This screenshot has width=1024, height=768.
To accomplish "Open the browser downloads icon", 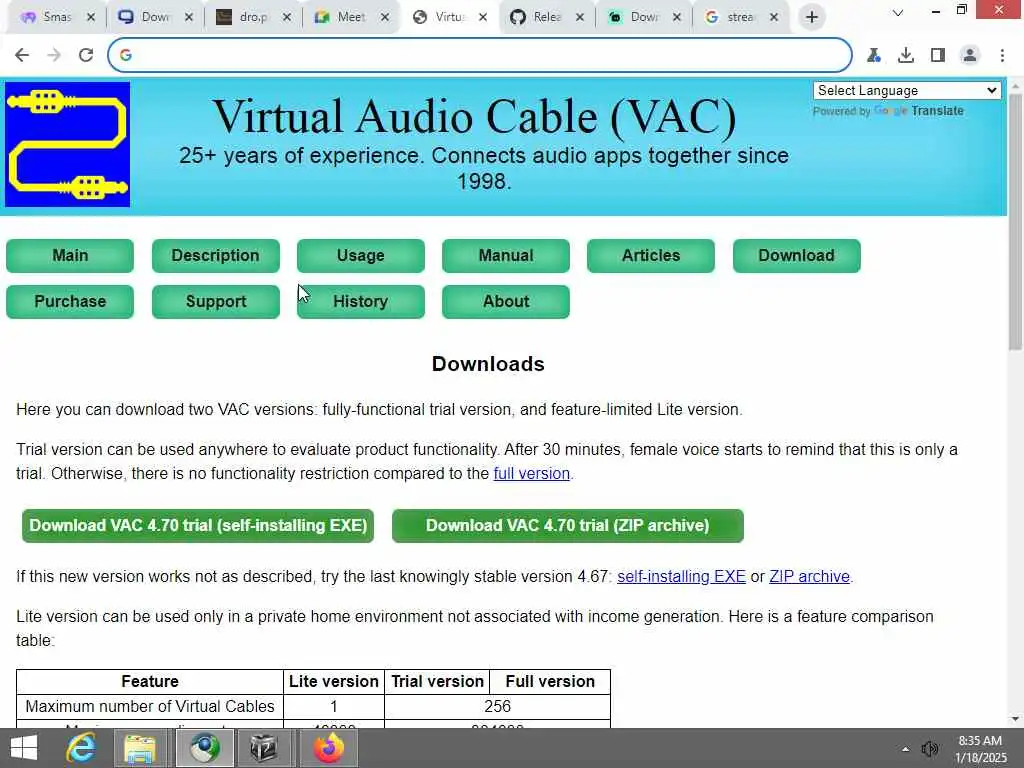I will [906, 55].
